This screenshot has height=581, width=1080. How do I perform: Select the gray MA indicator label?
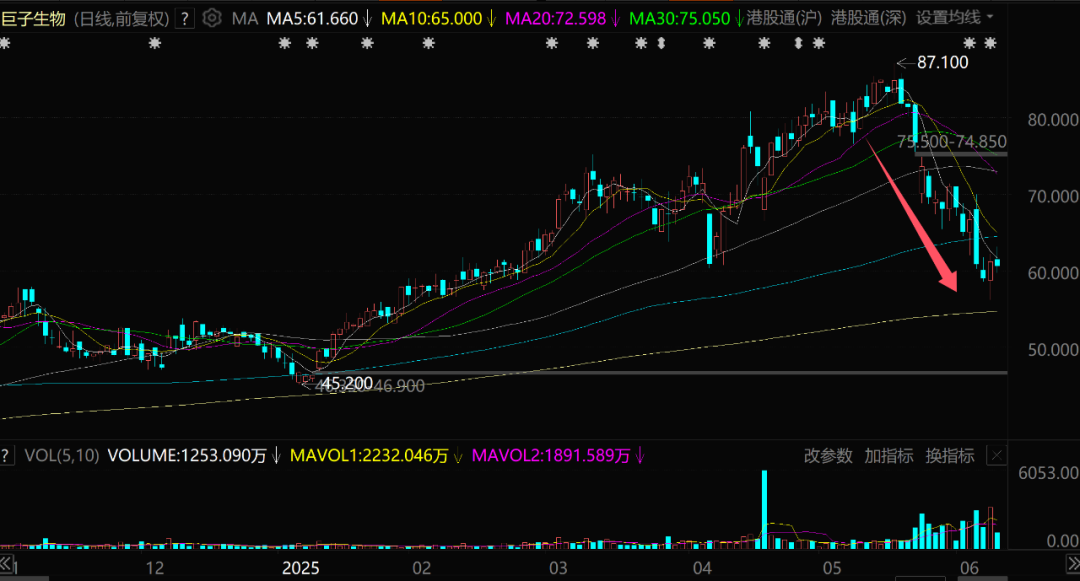pyautogui.click(x=245, y=19)
